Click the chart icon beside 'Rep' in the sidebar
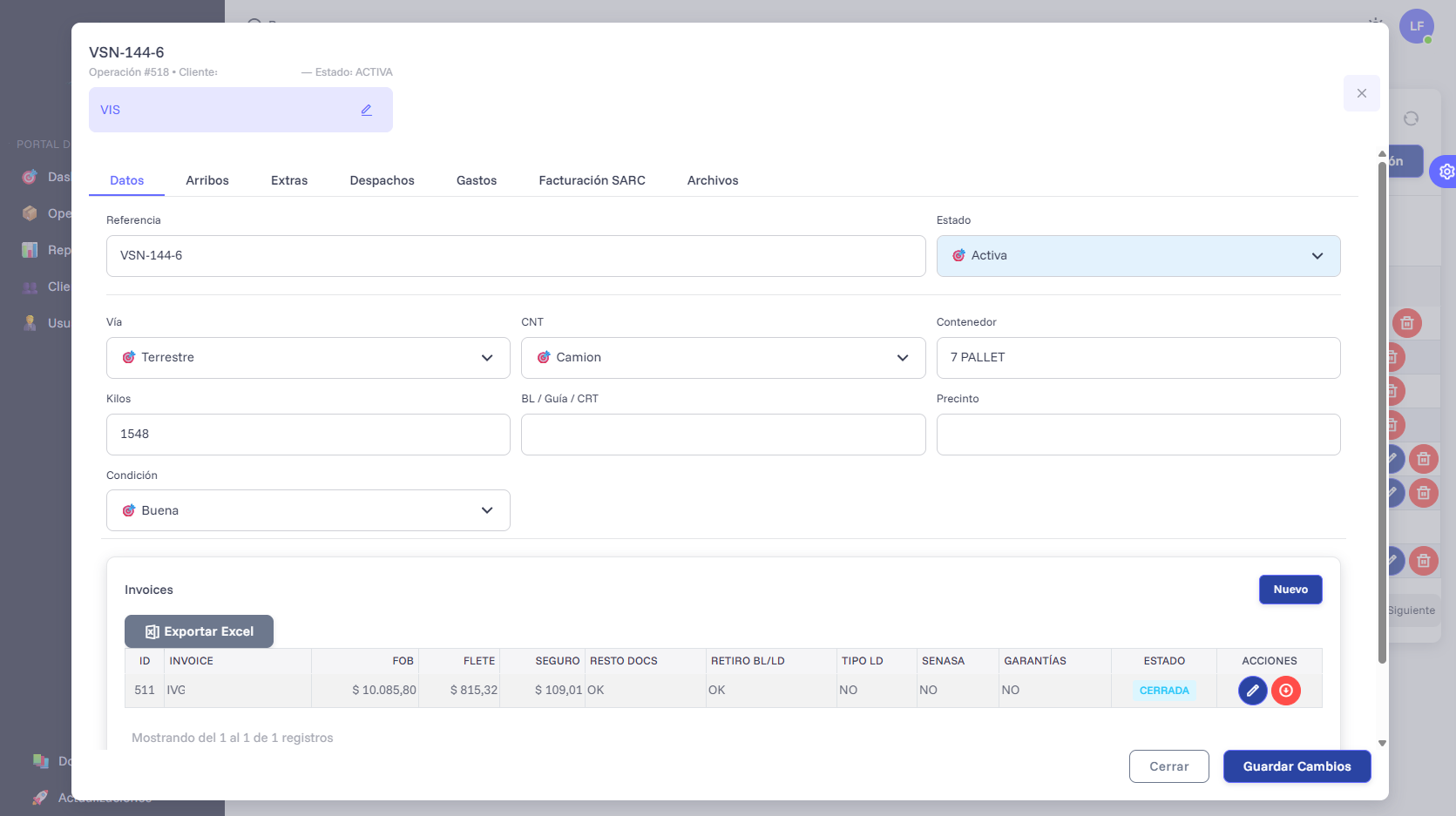Viewport: 1456px width, 816px height. coord(30,250)
